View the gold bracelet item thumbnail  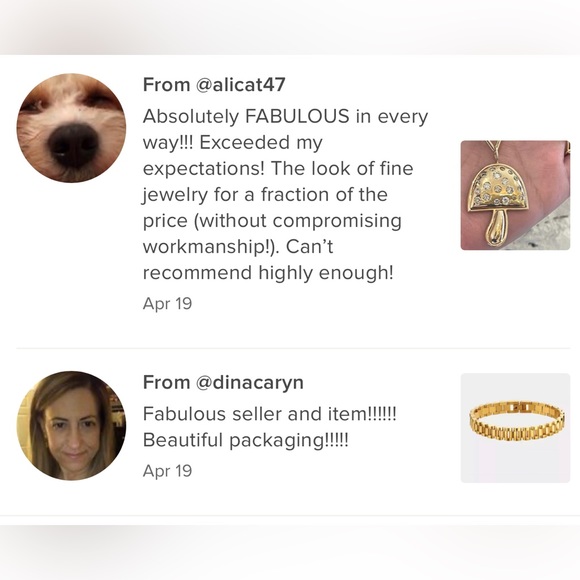515,428
